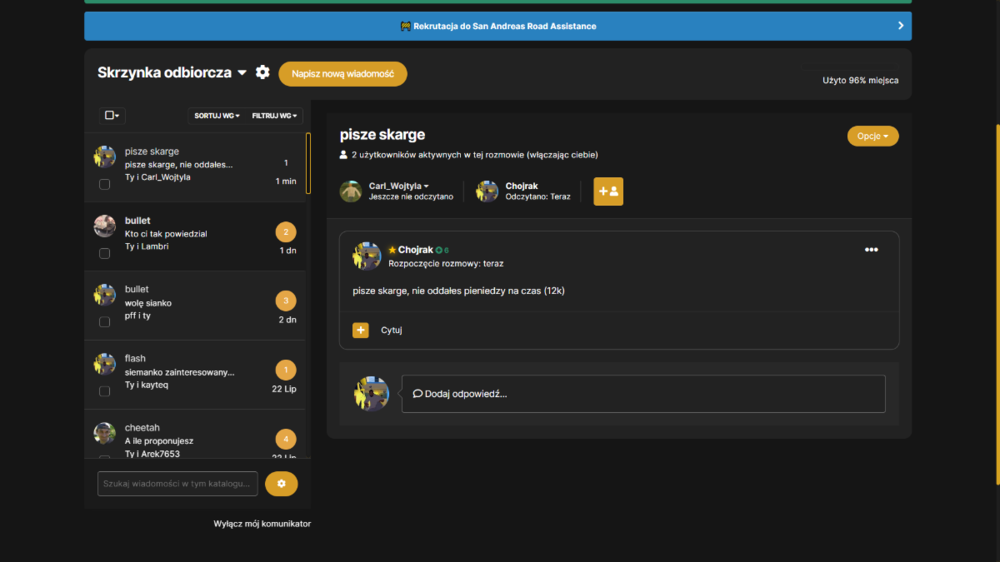Viewport: 1000px width, 562px height.
Task: Open inbox settings gear icon
Action: coord(262,73)
